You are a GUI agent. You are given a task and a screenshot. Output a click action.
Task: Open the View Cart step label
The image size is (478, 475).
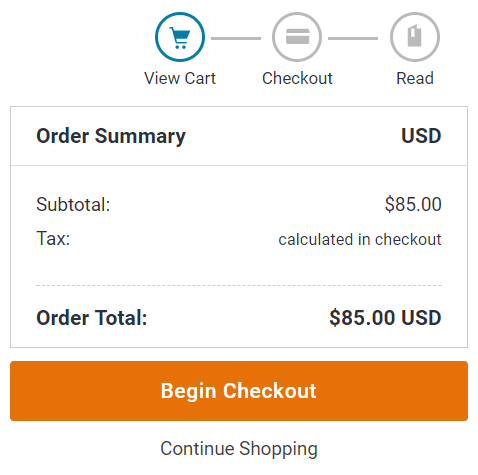pos(180,79)
